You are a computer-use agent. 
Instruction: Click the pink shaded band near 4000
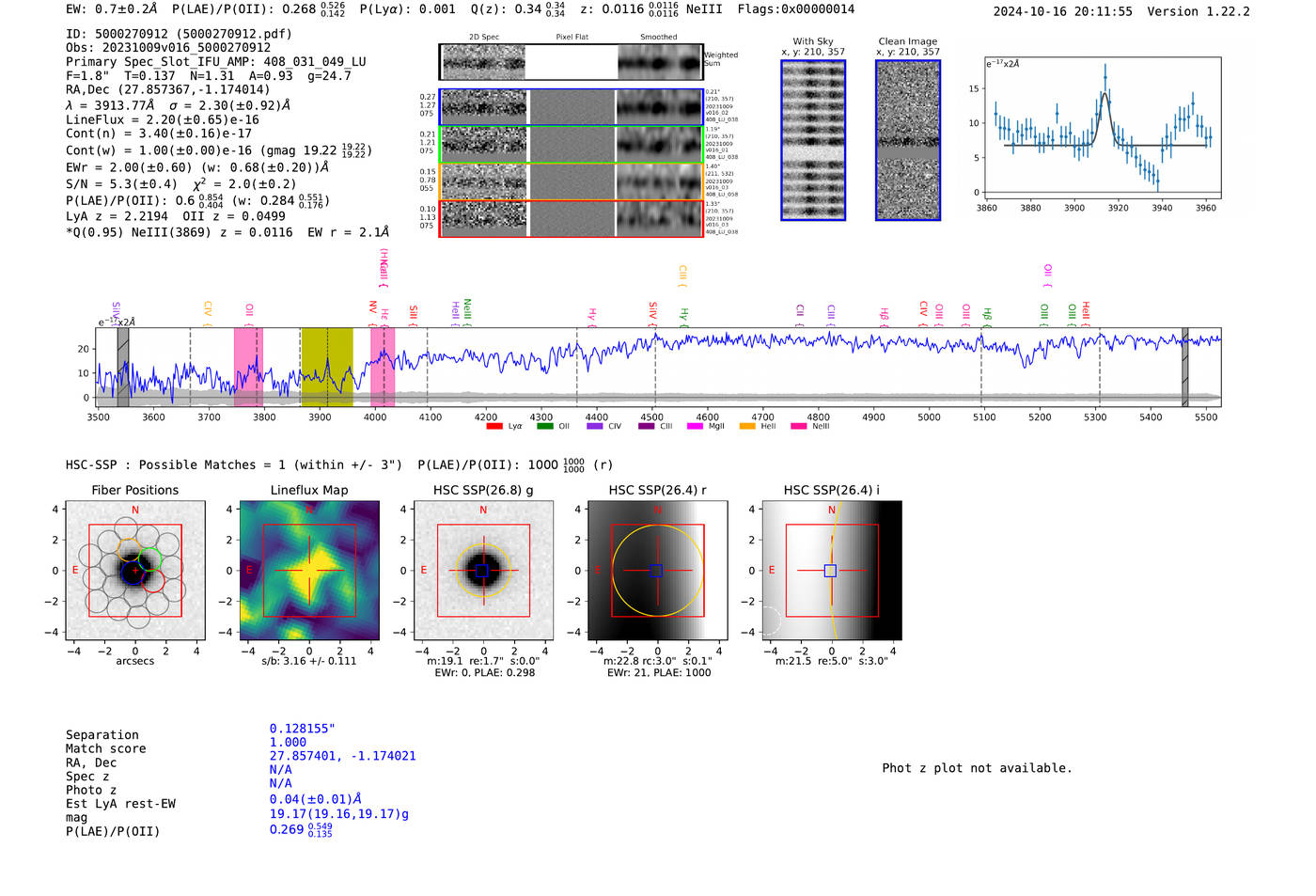[383, 367]
